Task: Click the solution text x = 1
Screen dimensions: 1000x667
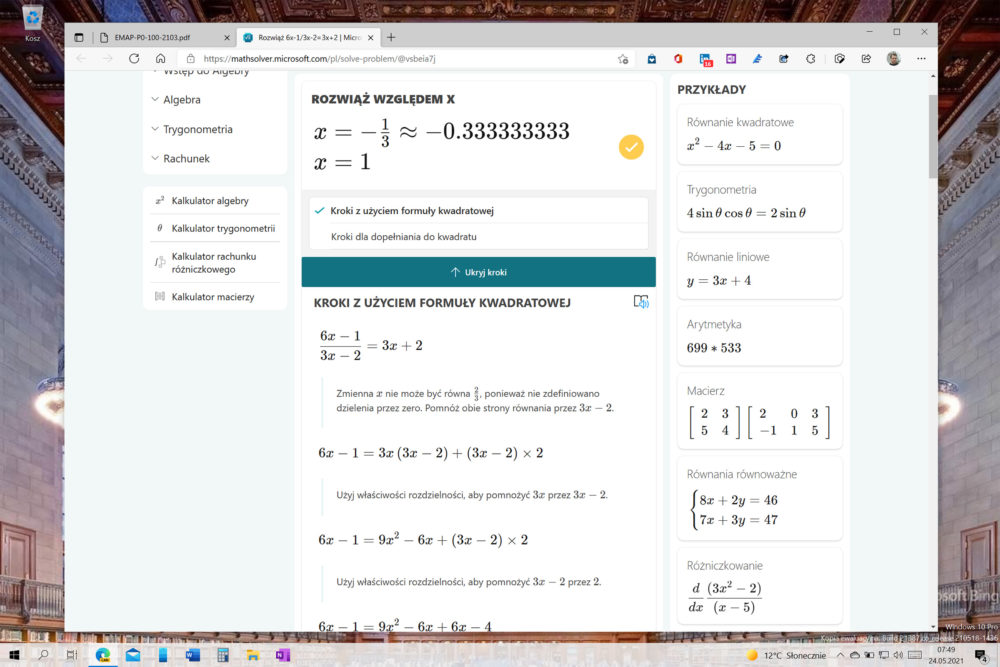Action: coord(342,163)
